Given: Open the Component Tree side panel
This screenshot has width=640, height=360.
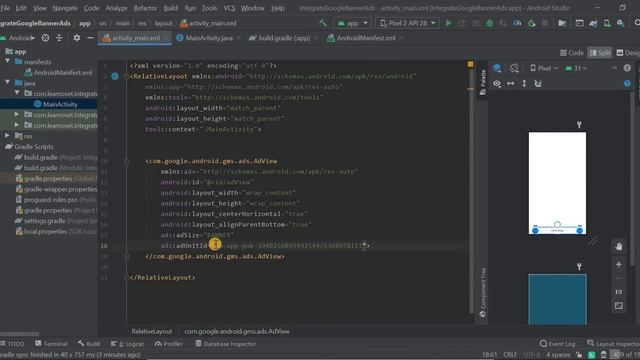Looking at the screenshot, I should (483, 292).
